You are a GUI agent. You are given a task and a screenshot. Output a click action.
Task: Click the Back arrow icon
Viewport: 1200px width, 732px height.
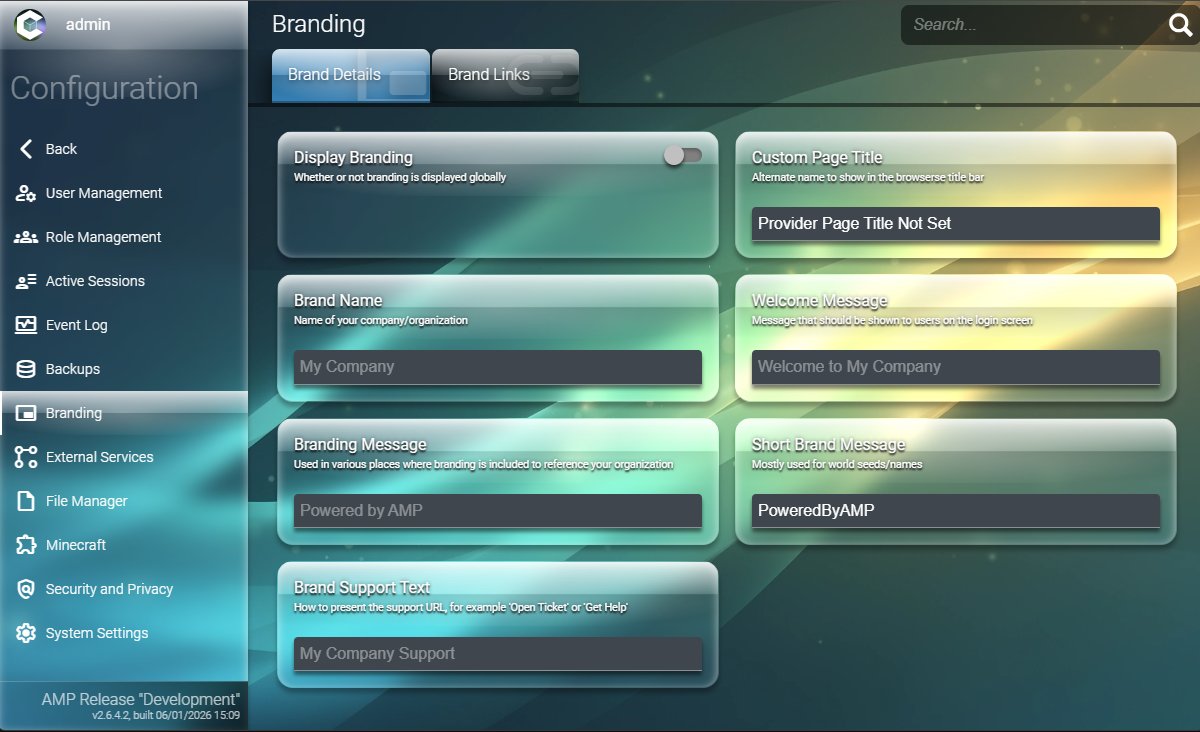(26, 149)
